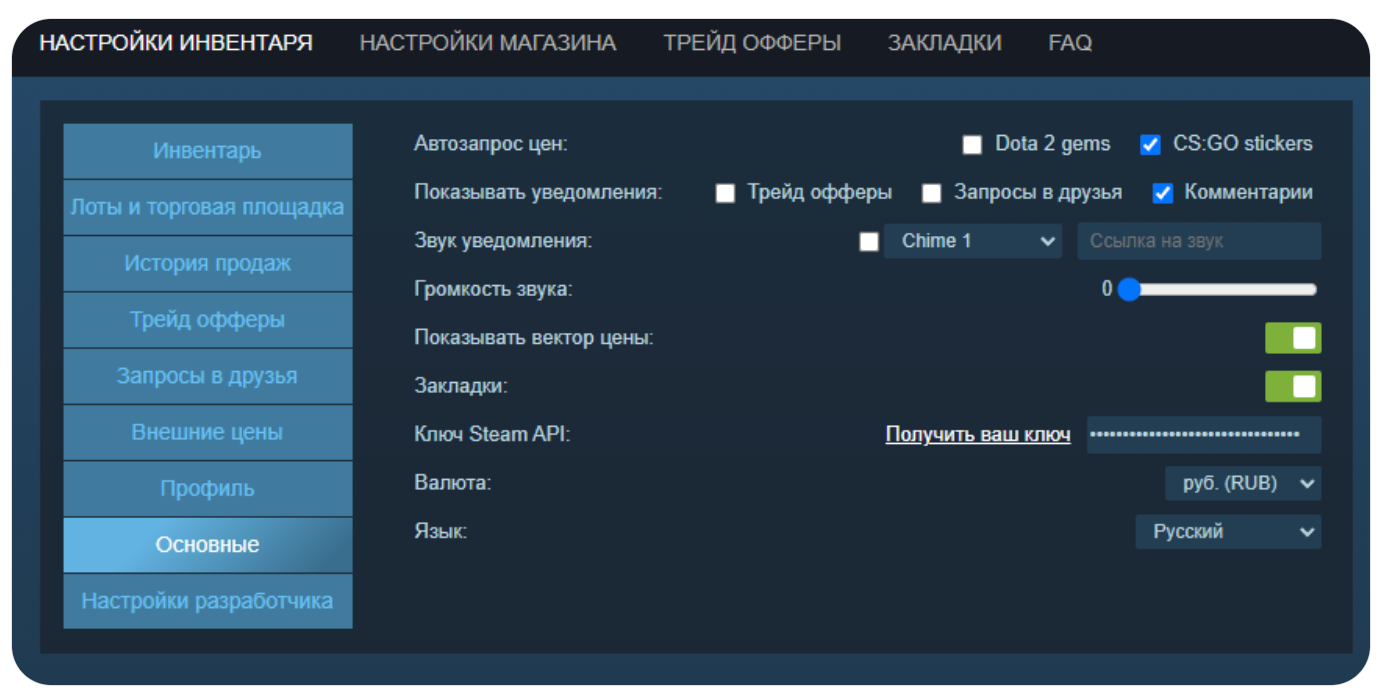Focus the Ссылка на звук input field
This screenshot has width=1380, height=696.
pos(1198,241)
